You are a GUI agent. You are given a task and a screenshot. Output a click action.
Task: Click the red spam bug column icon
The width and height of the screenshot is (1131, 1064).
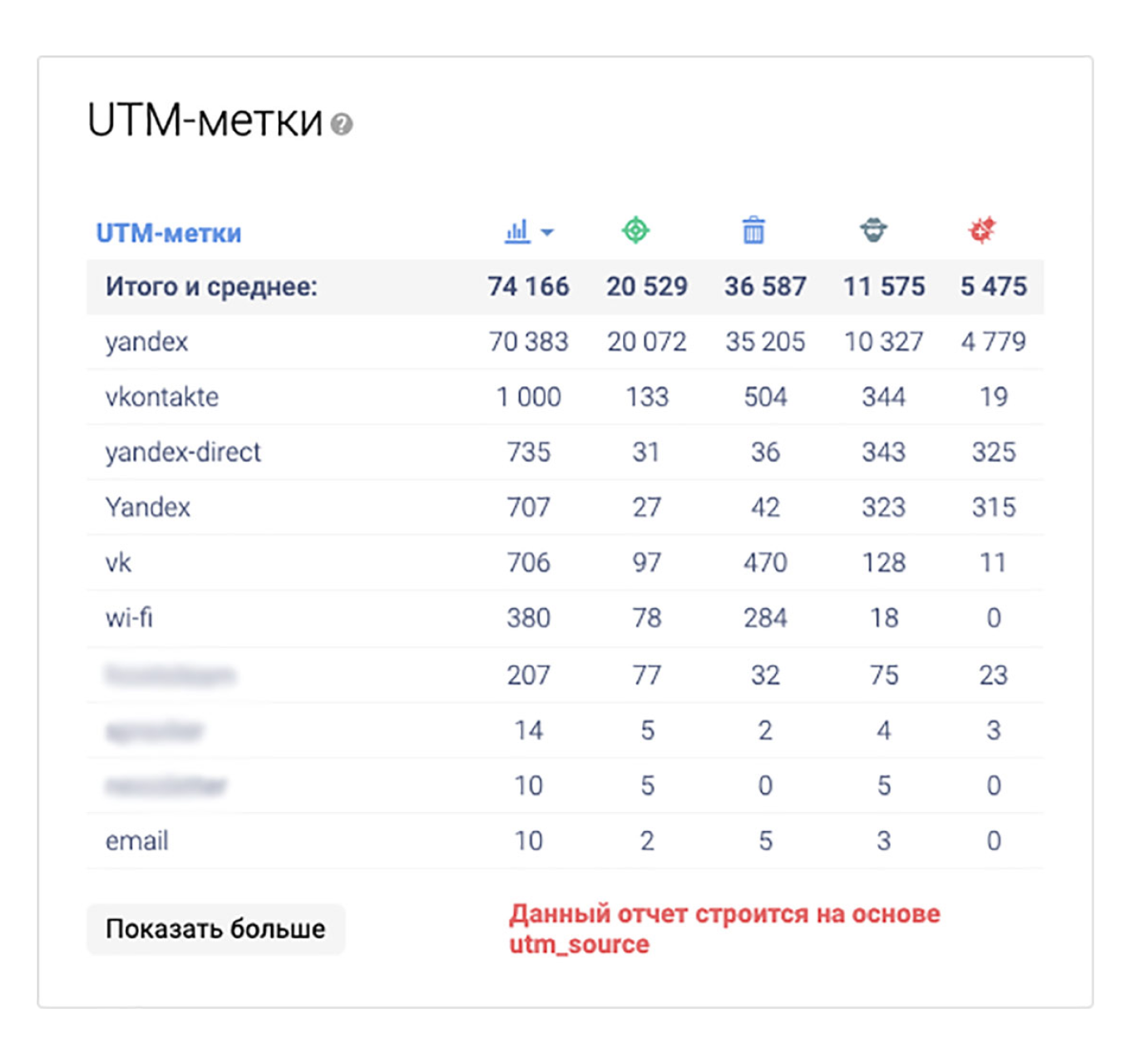pos(983,230)
